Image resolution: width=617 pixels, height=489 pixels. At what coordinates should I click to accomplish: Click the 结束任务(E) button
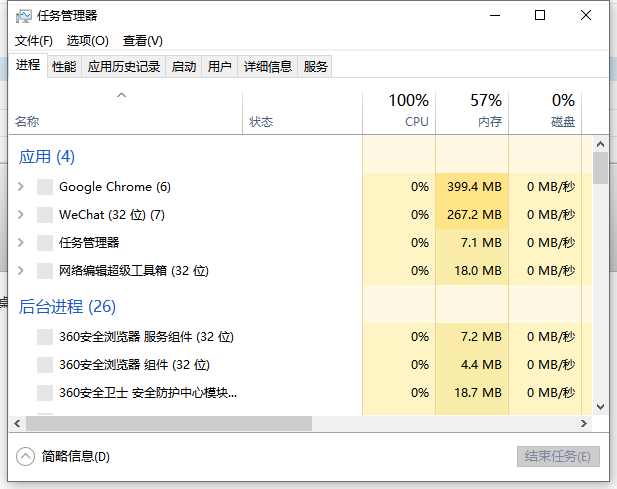(558, 456)
